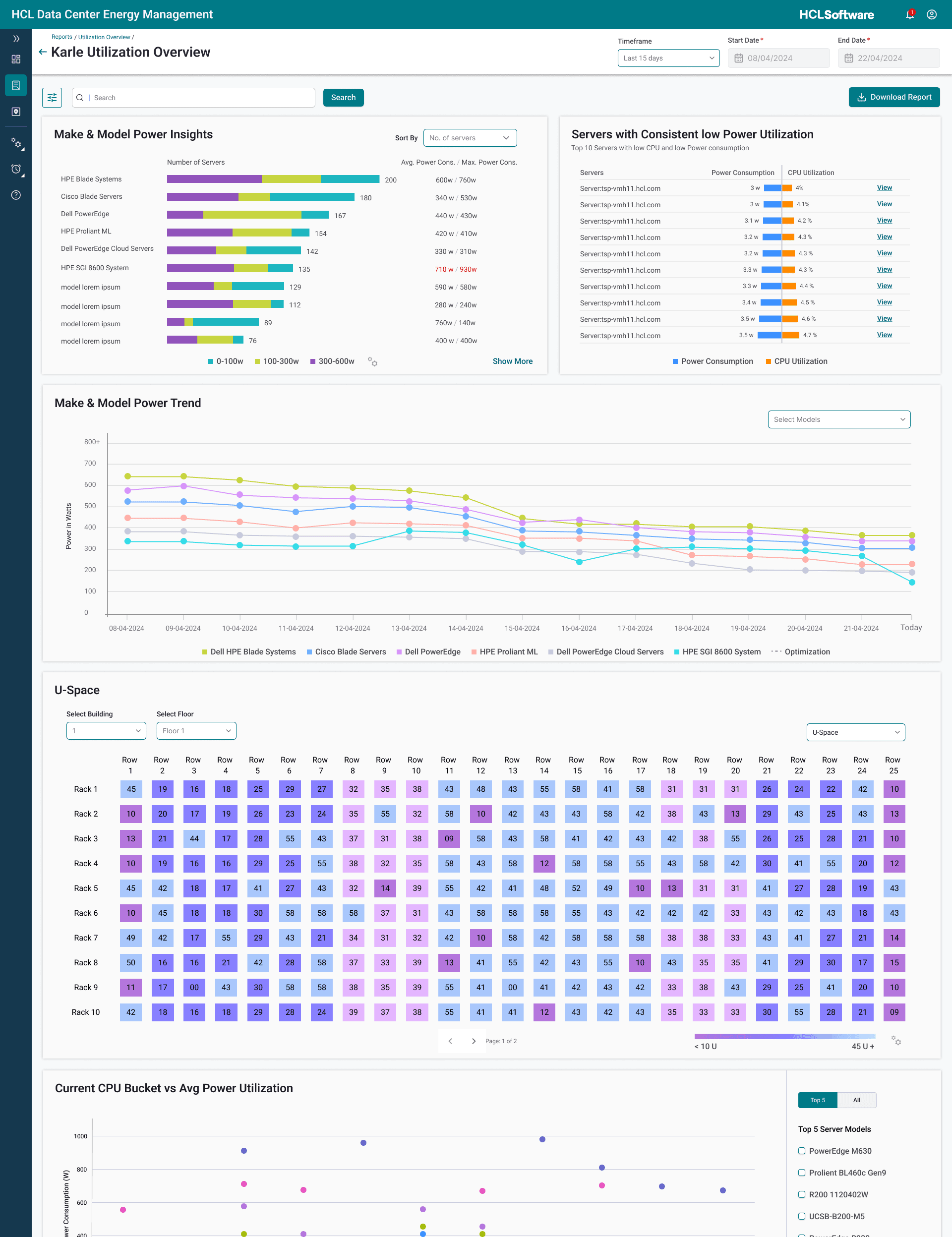Click the HPE SGI 8600 System row label

pyautogui.click(x=95, y=268)
